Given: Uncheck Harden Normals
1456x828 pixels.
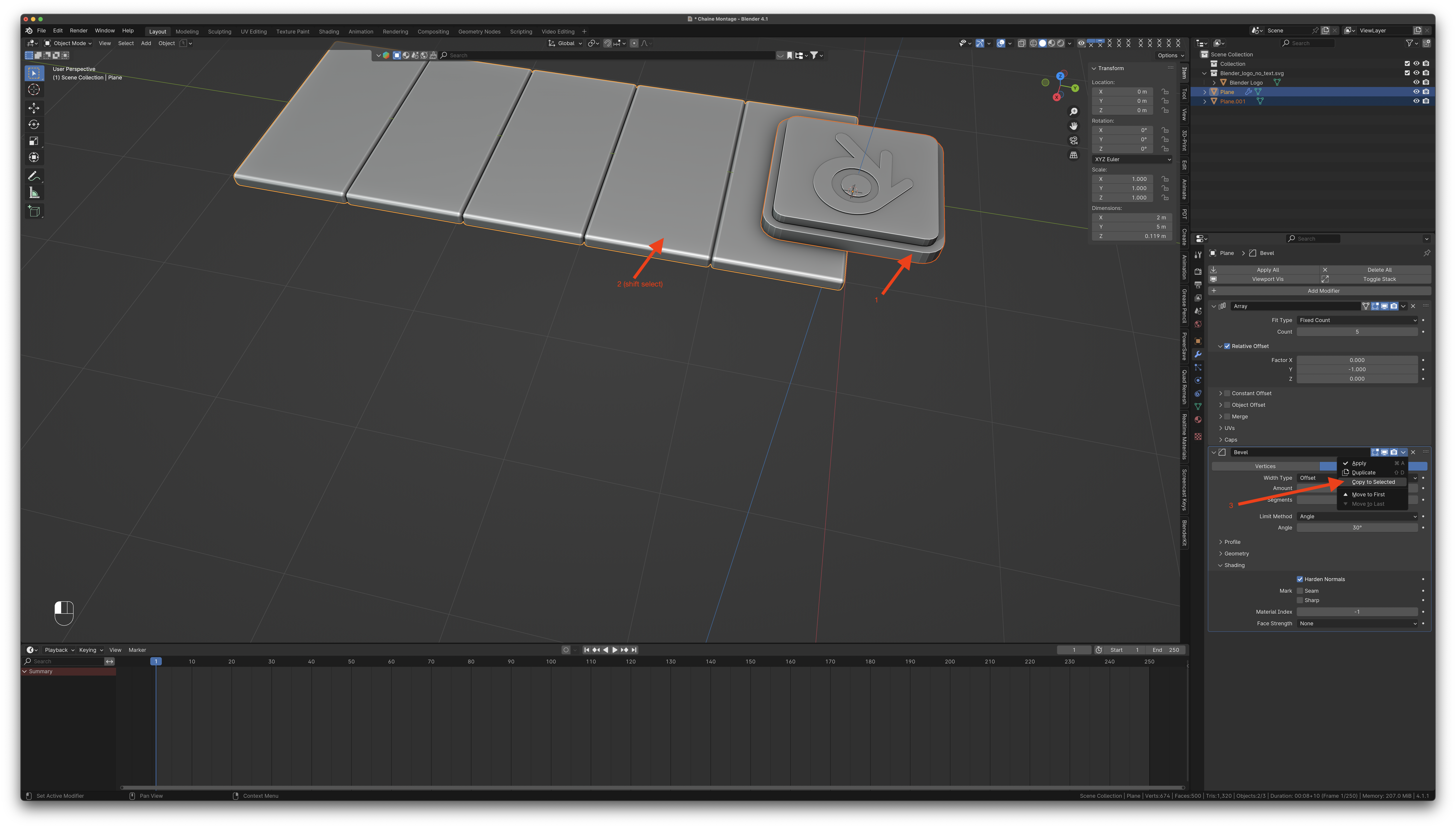Looking at the screenshot, I should point(1300,579).
